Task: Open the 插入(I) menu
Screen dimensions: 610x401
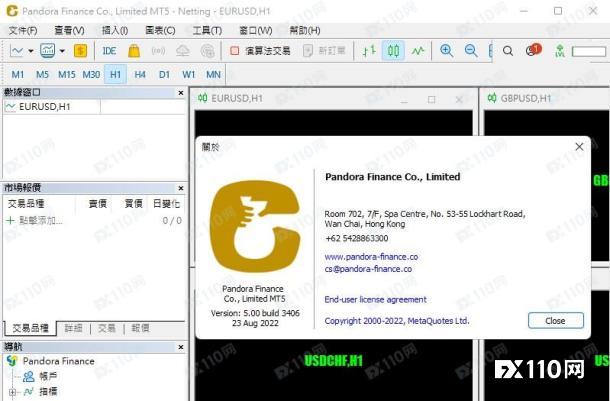Action: (x=115, y=30)
